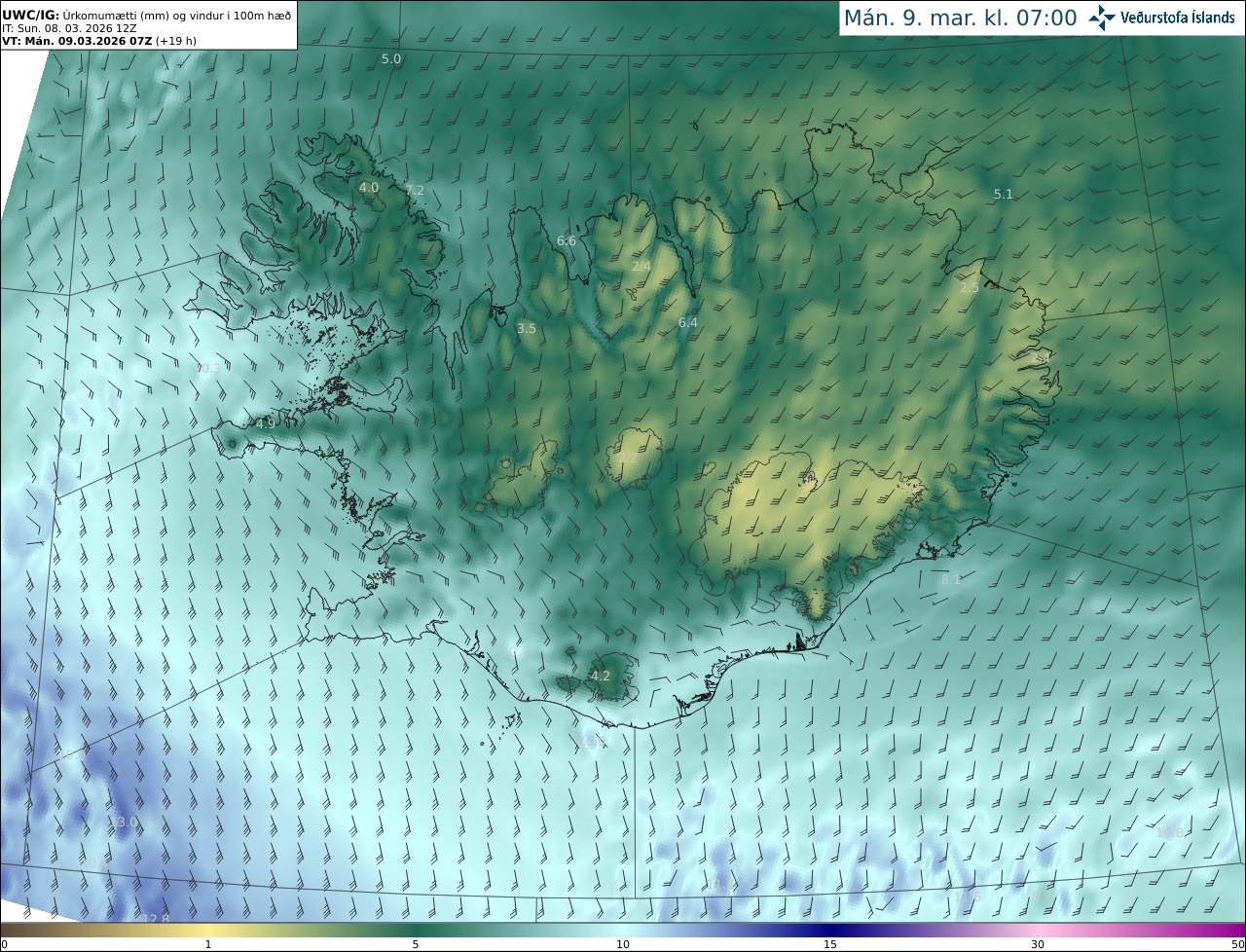
Task: Click the 2.5 value in east Iceland
Action: (x=970, y=288)
